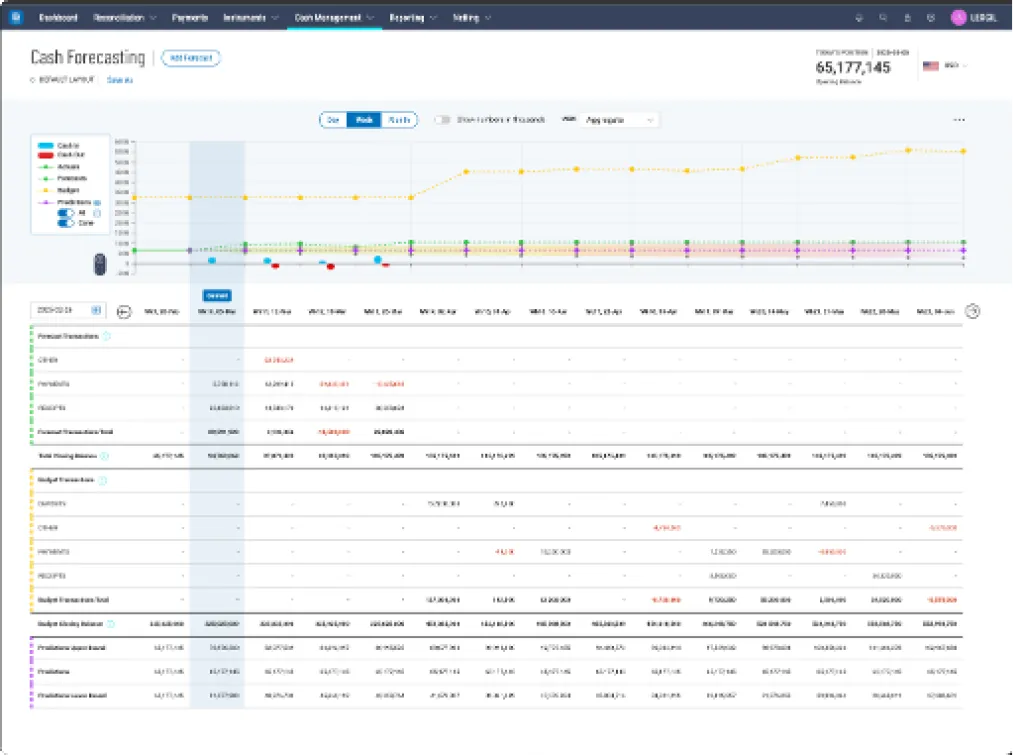The width and height of the screenshot is (1020, 755).
Task: Open the Payments menu
Action: [x=190, y=18]
